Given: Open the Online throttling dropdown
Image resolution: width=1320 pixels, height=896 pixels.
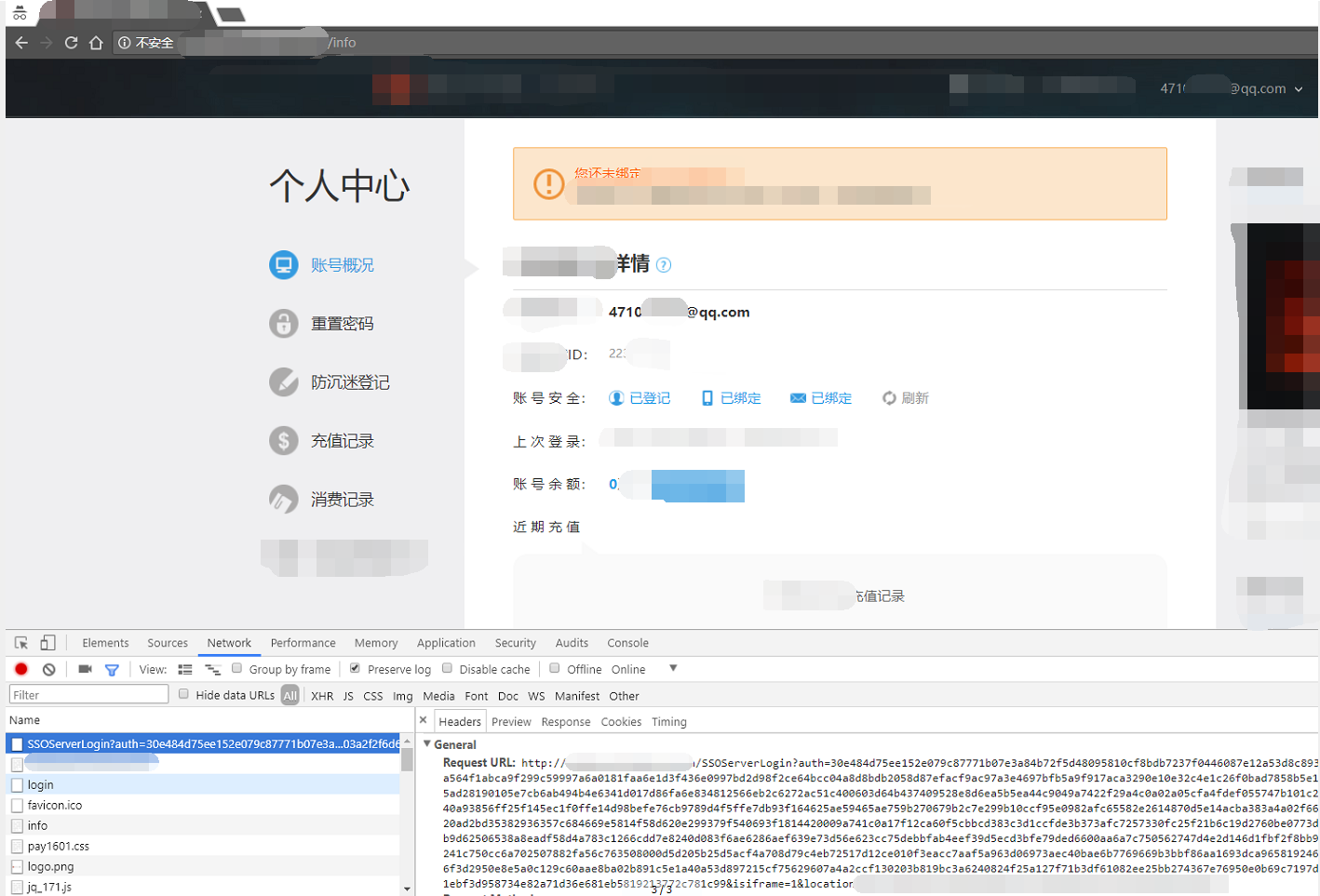Looking at the screenshot, I should pyautogui.click(x=644, y=669).
